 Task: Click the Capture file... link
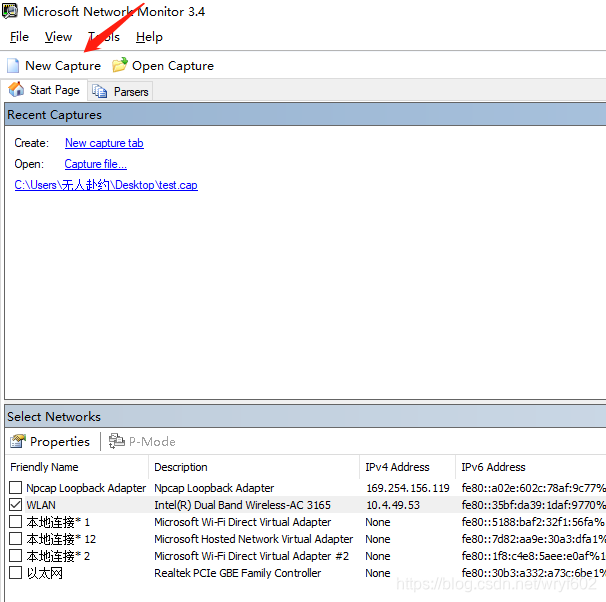click(x=95, y=164)
